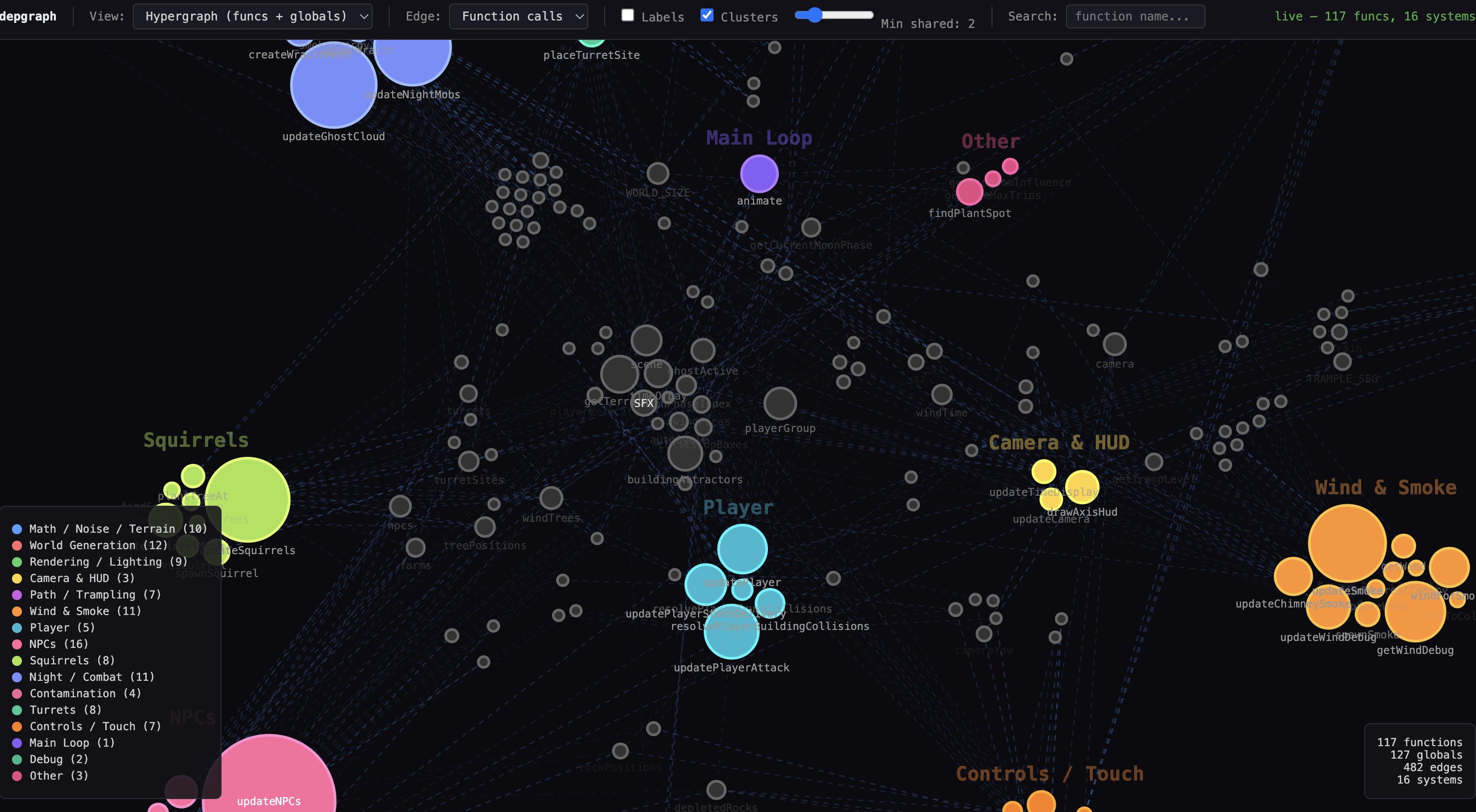Click the orange getWindDebug node
Screen dimensions: 1476x812
[1415, 612]
